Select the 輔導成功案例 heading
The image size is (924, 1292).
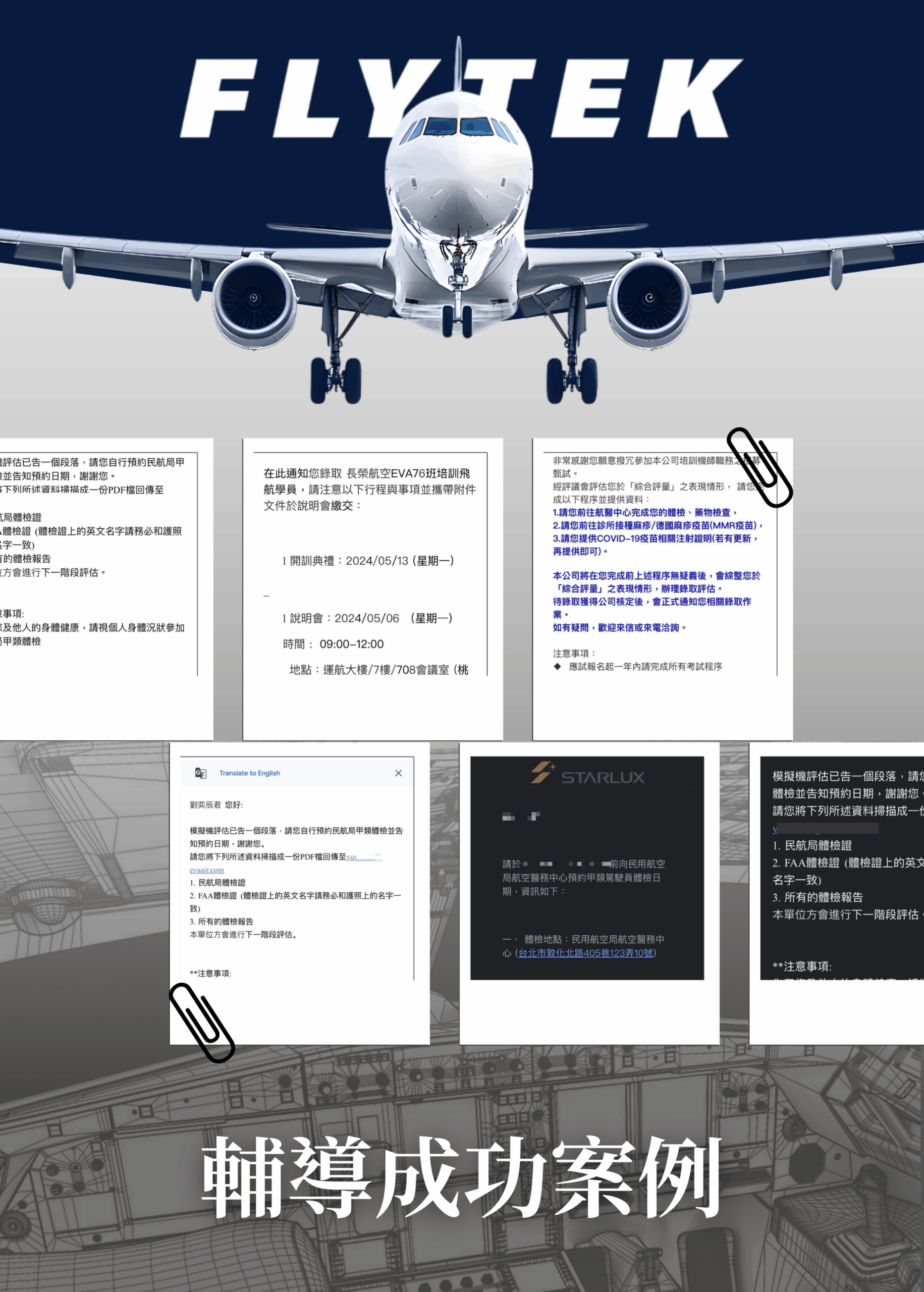(461, 1176)
